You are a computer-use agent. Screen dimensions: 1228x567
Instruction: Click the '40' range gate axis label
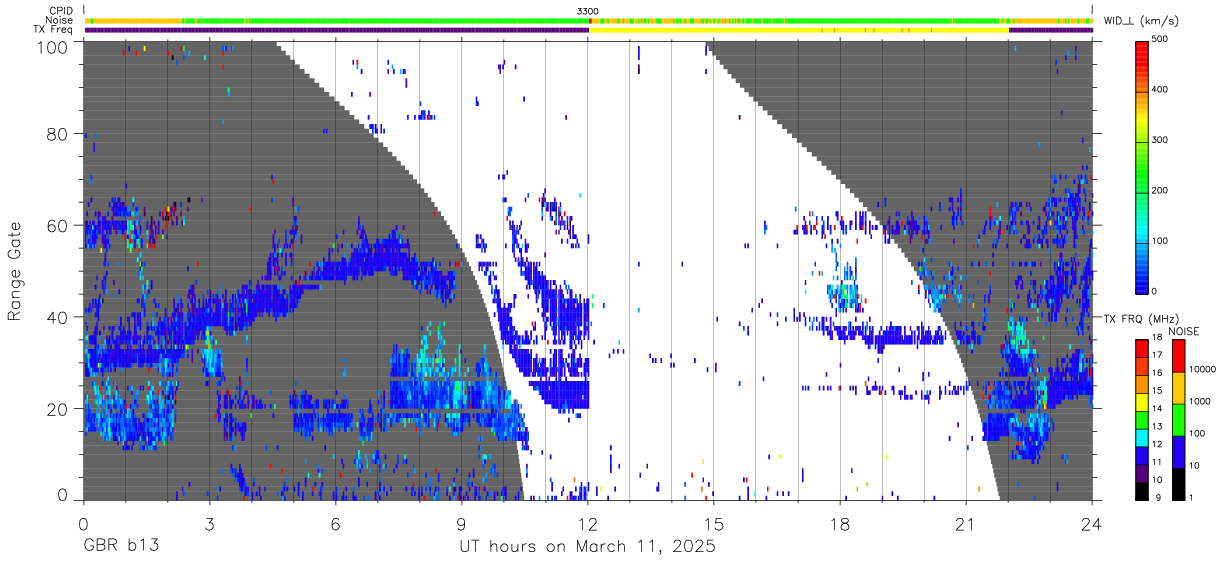point(58,317)
